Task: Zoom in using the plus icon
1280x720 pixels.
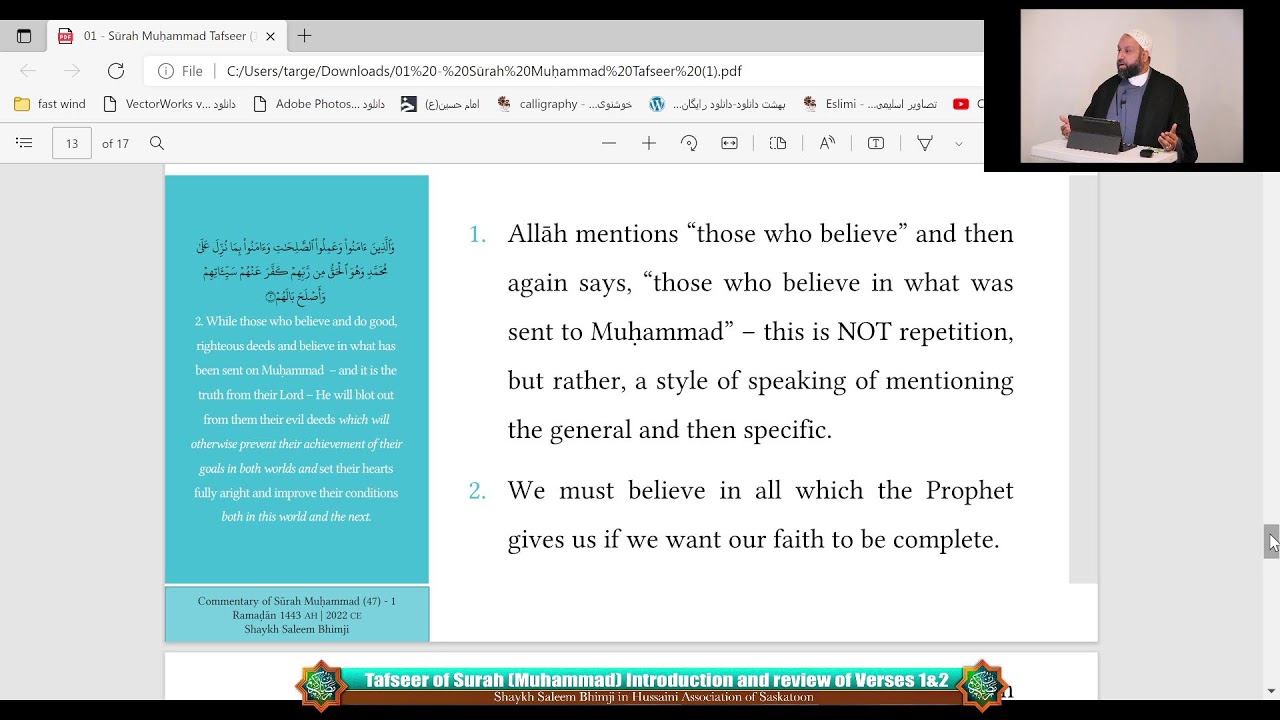Action: 649,143
